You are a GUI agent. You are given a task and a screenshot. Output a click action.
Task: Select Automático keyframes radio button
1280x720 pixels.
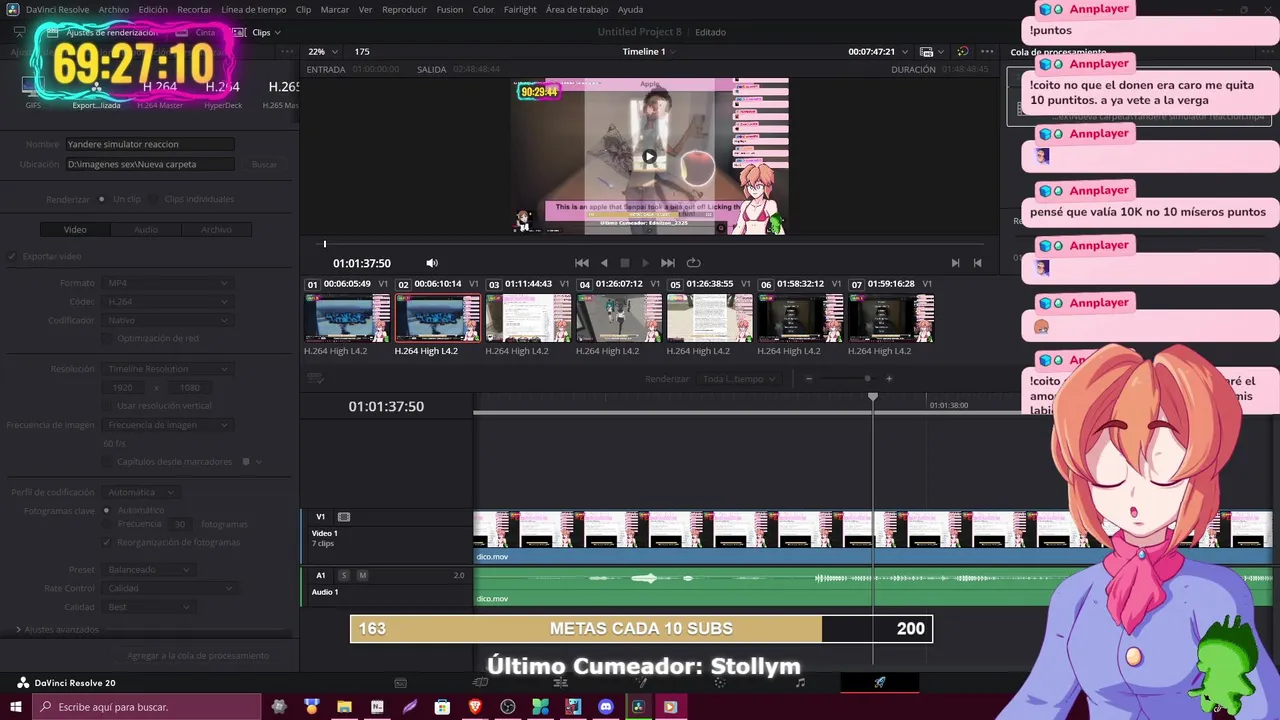click(x=107, y=510)
